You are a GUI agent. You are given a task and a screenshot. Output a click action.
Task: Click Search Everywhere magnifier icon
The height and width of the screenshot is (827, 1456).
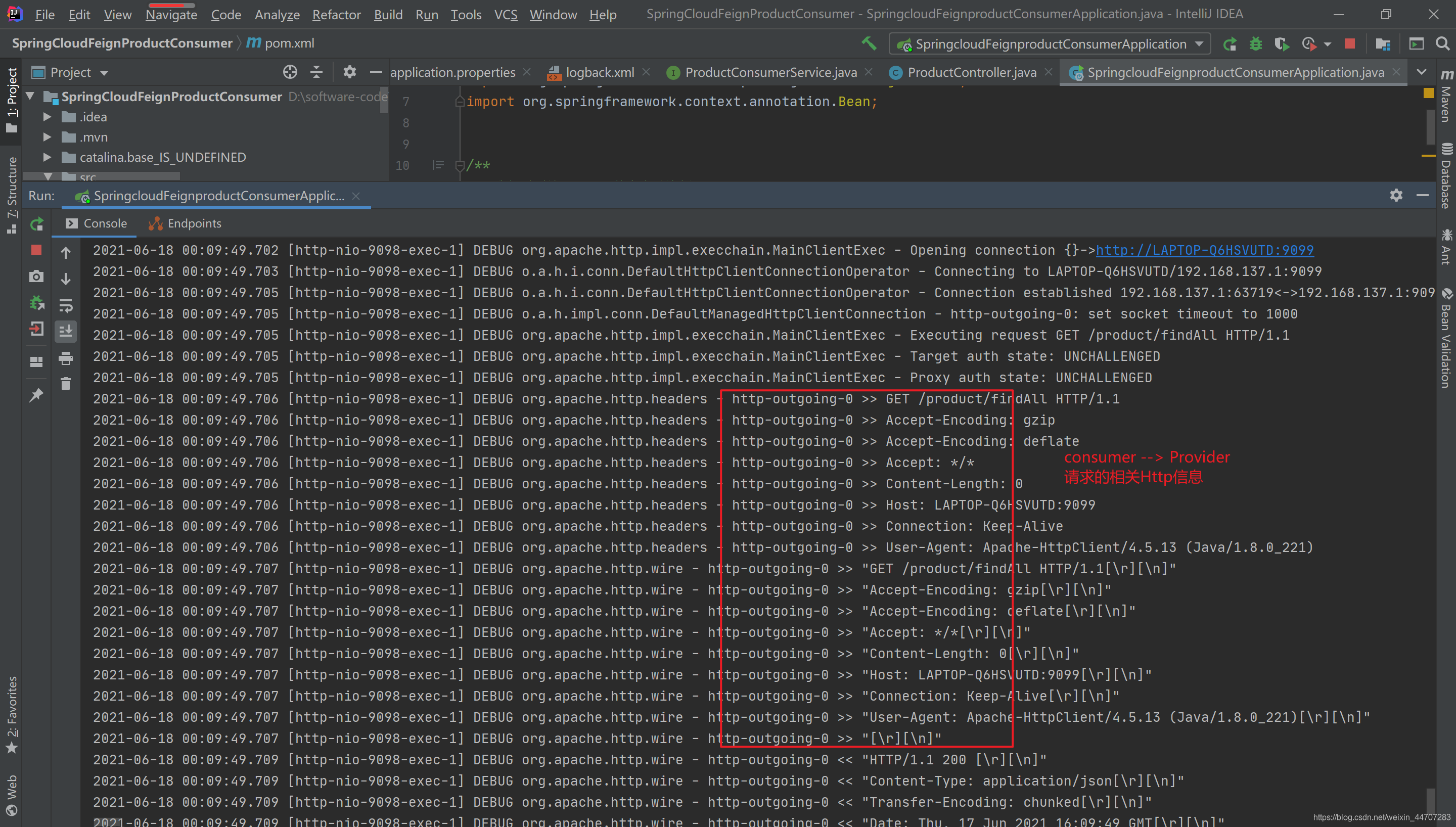pyautogui.click(x=1442, y=44)
